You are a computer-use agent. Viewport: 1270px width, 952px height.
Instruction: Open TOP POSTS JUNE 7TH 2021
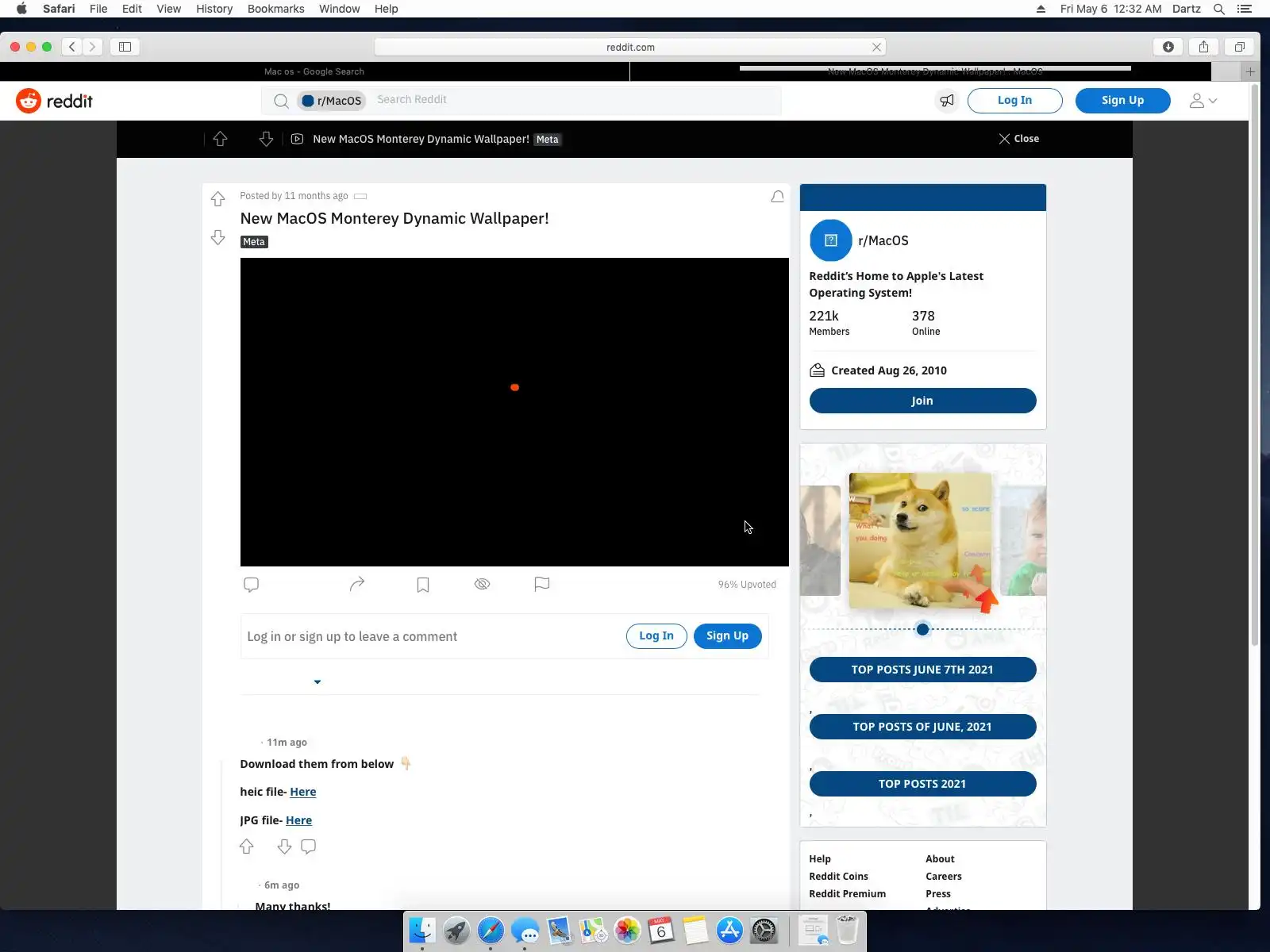click(x=922, y=670)
